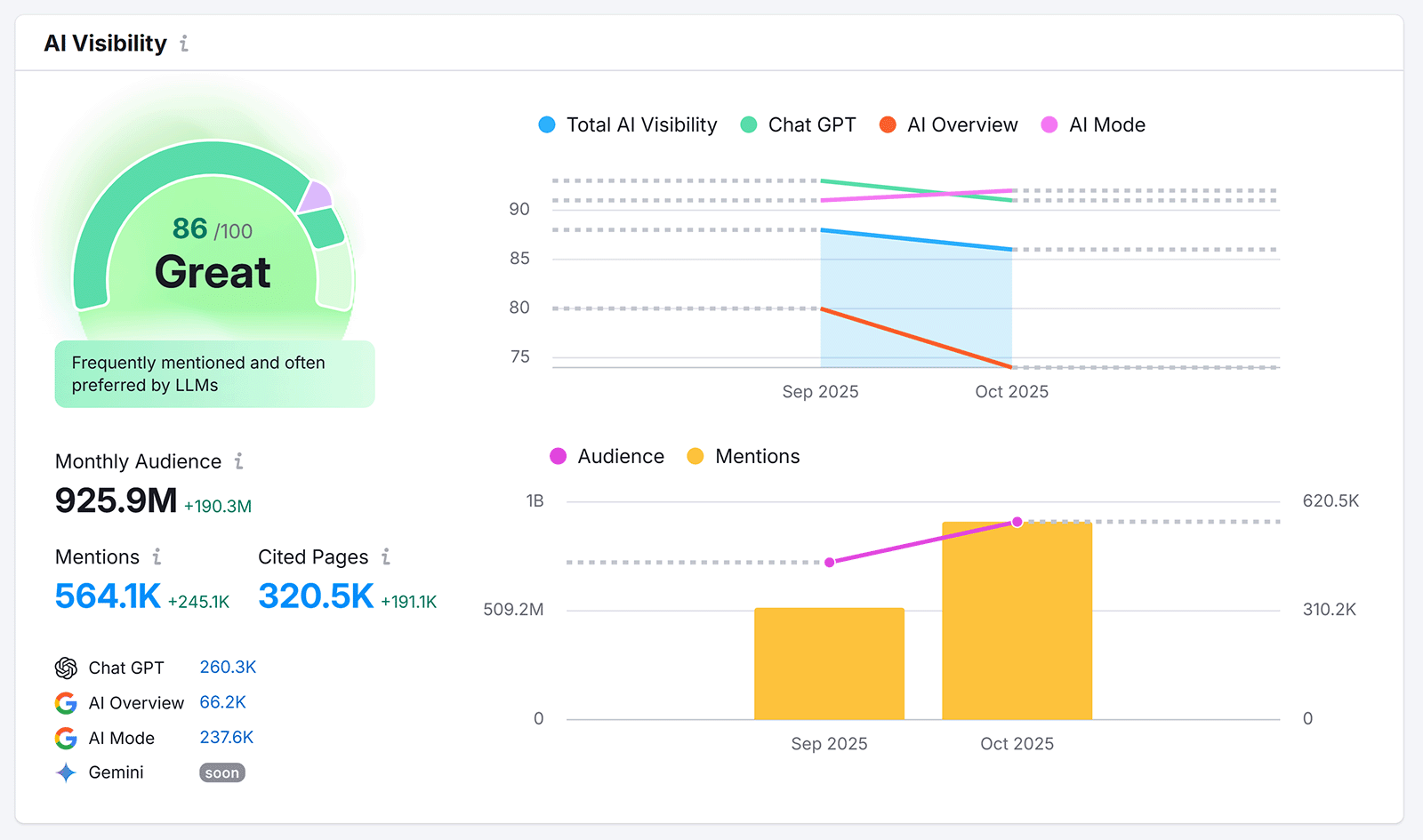Toggle the Mentions legend in bottom chart
Image resolution: width=1423 pixels, height=840 pixels.
point(744,456)
